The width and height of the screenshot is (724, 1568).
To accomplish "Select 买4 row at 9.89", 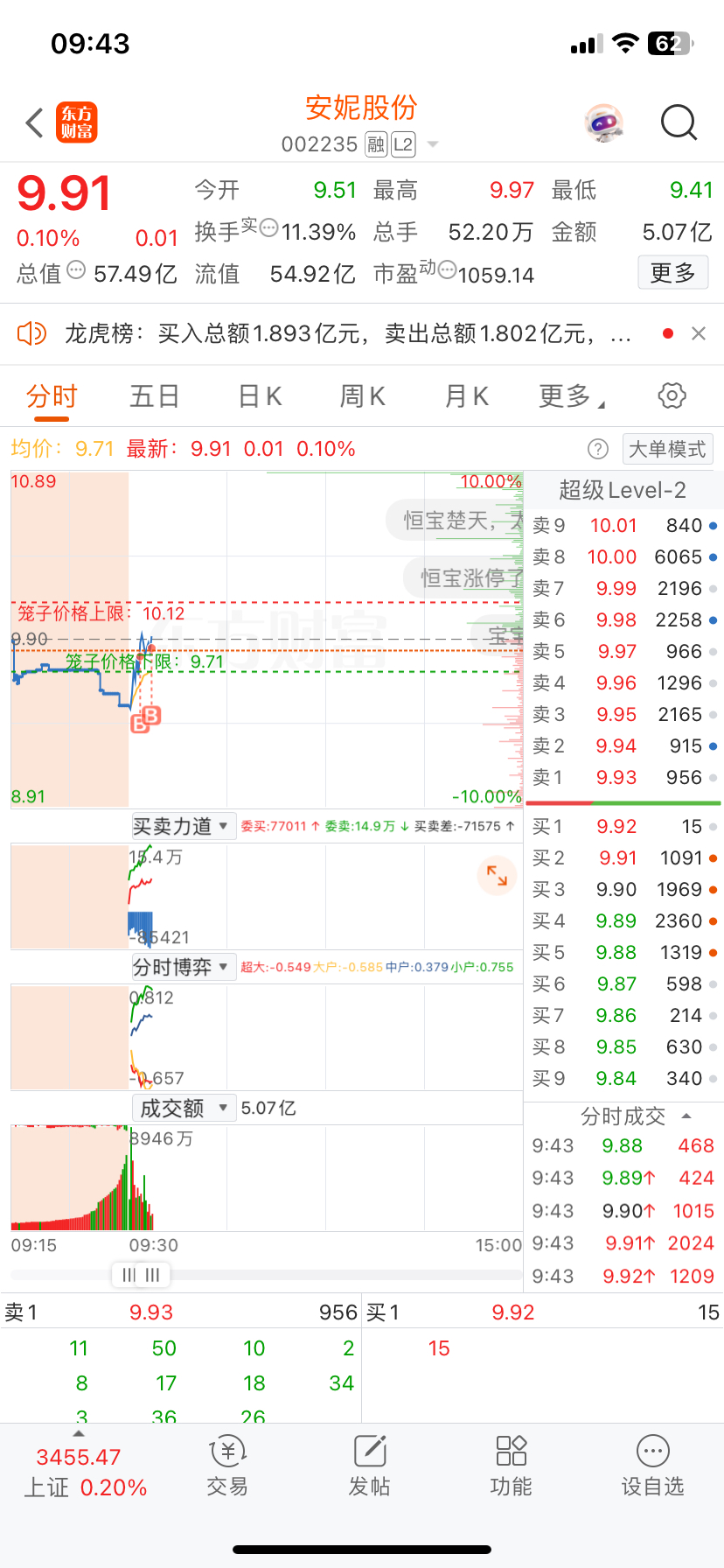I will 624,920.
